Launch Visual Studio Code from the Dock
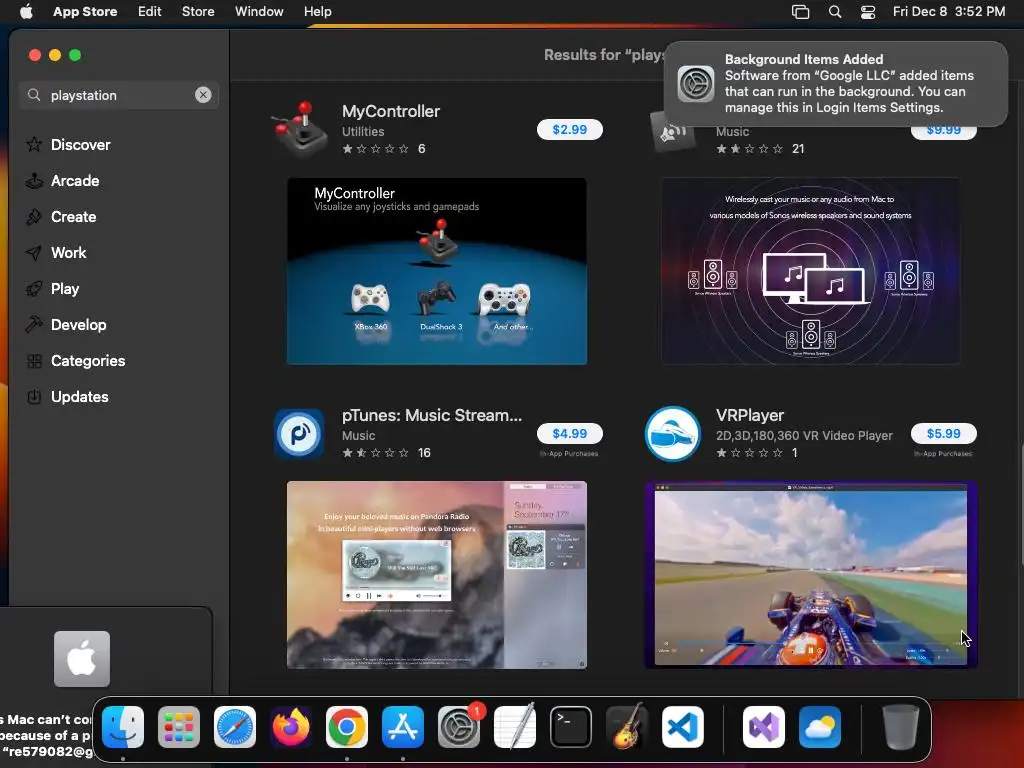 (x=683, y=727)
